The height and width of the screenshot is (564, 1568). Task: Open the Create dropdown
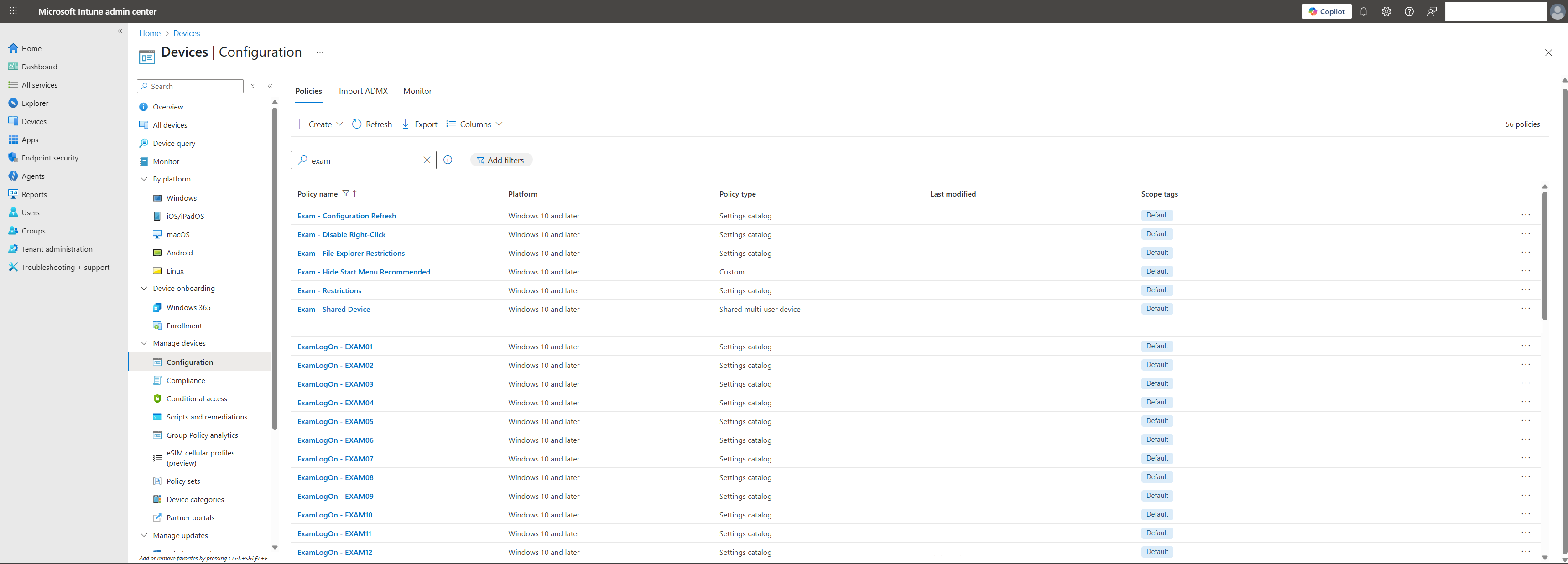pyautogui.click(x=319, y=124)
